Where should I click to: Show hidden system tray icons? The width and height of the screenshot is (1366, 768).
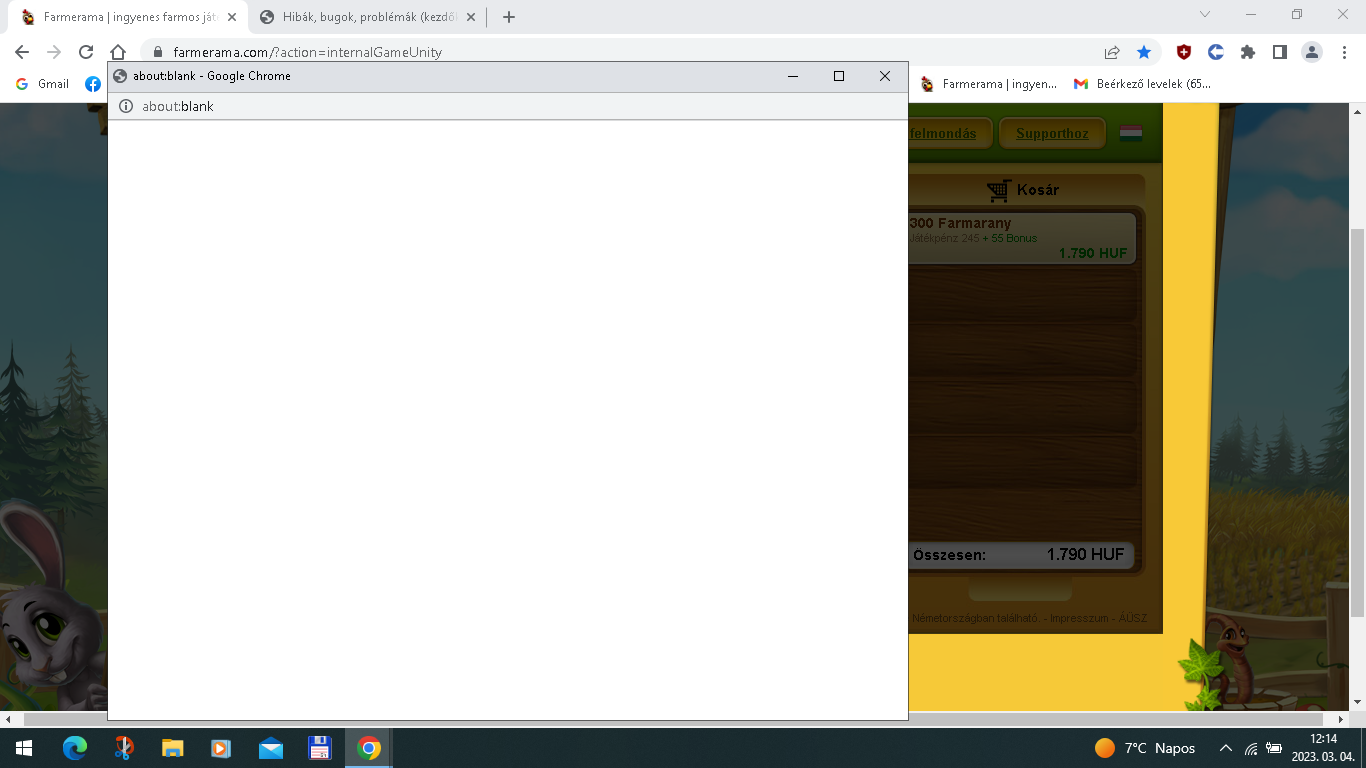click(1225, 748)
